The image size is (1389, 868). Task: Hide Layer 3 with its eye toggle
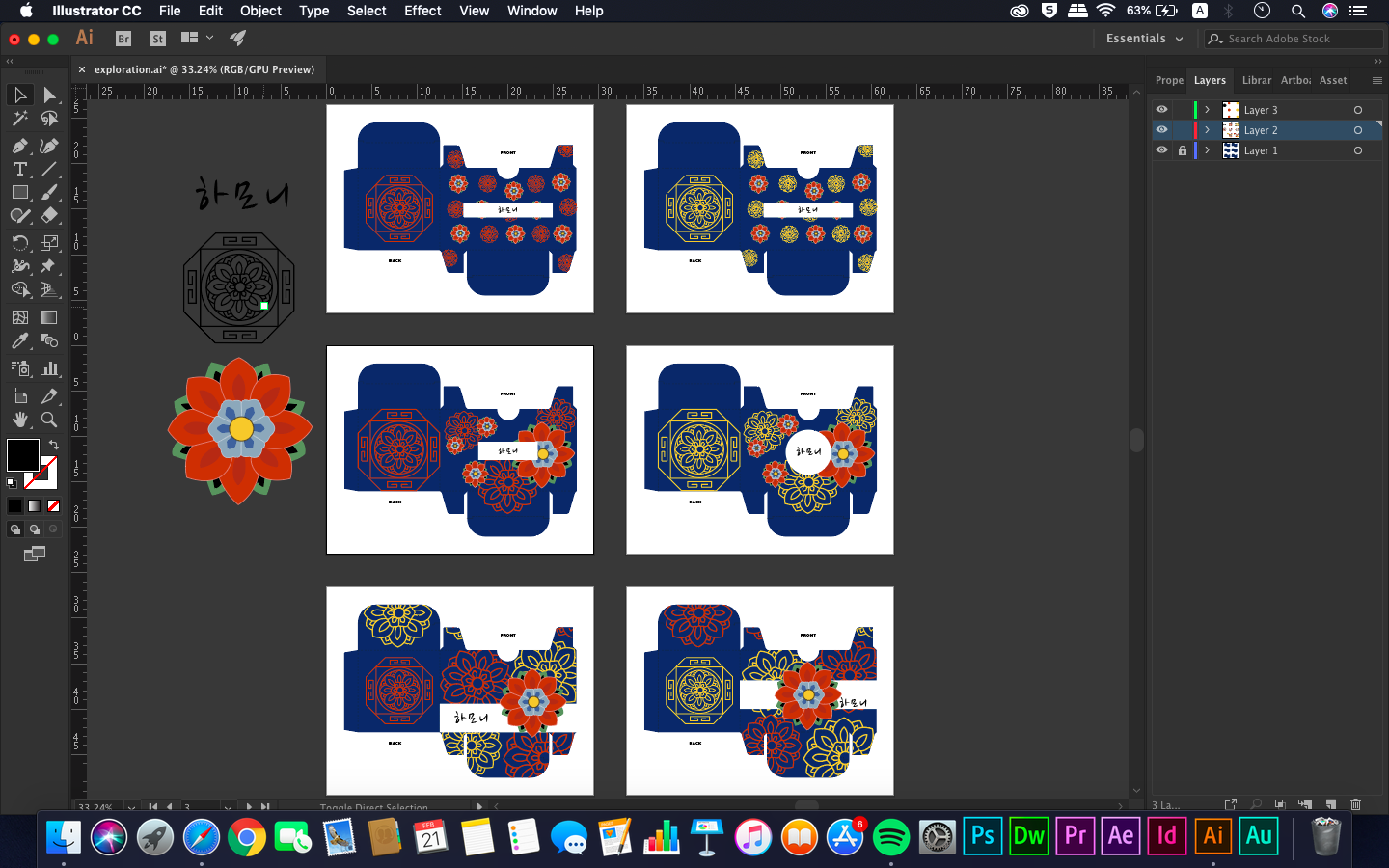pos(1162,109)
